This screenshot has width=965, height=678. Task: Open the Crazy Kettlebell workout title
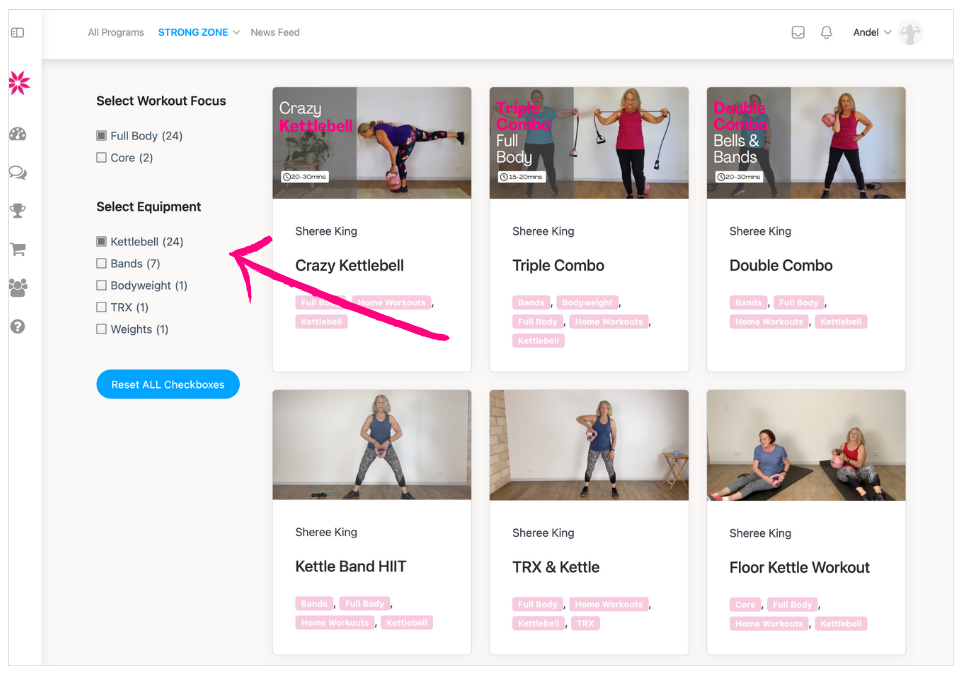click(x=349, y=266)
